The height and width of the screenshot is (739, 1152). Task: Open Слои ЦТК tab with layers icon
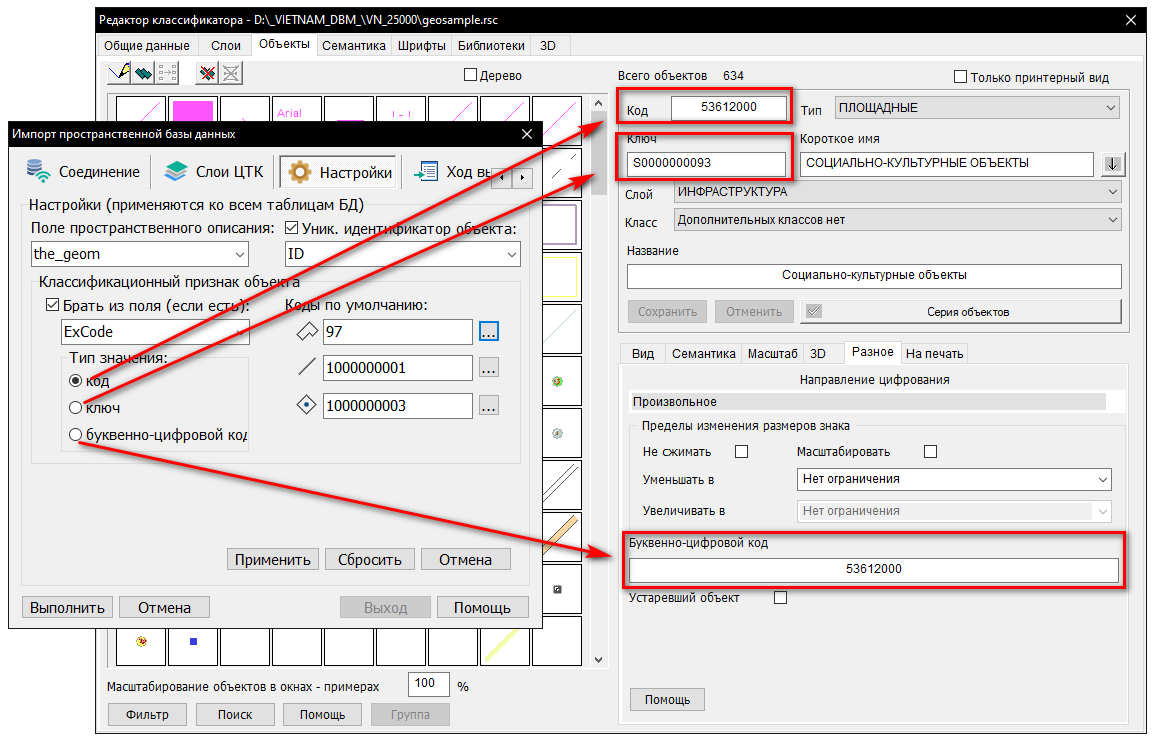pos(214,172)
